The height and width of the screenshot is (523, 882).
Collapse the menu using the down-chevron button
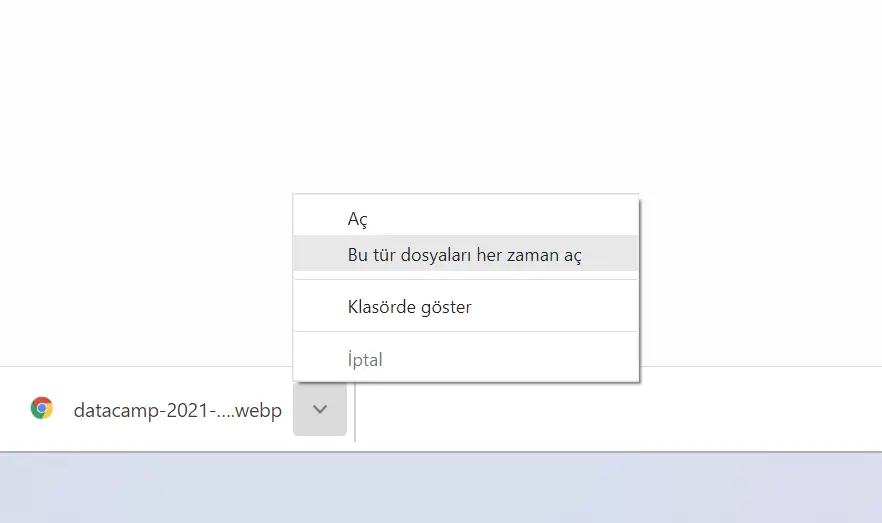coord(320,409)
